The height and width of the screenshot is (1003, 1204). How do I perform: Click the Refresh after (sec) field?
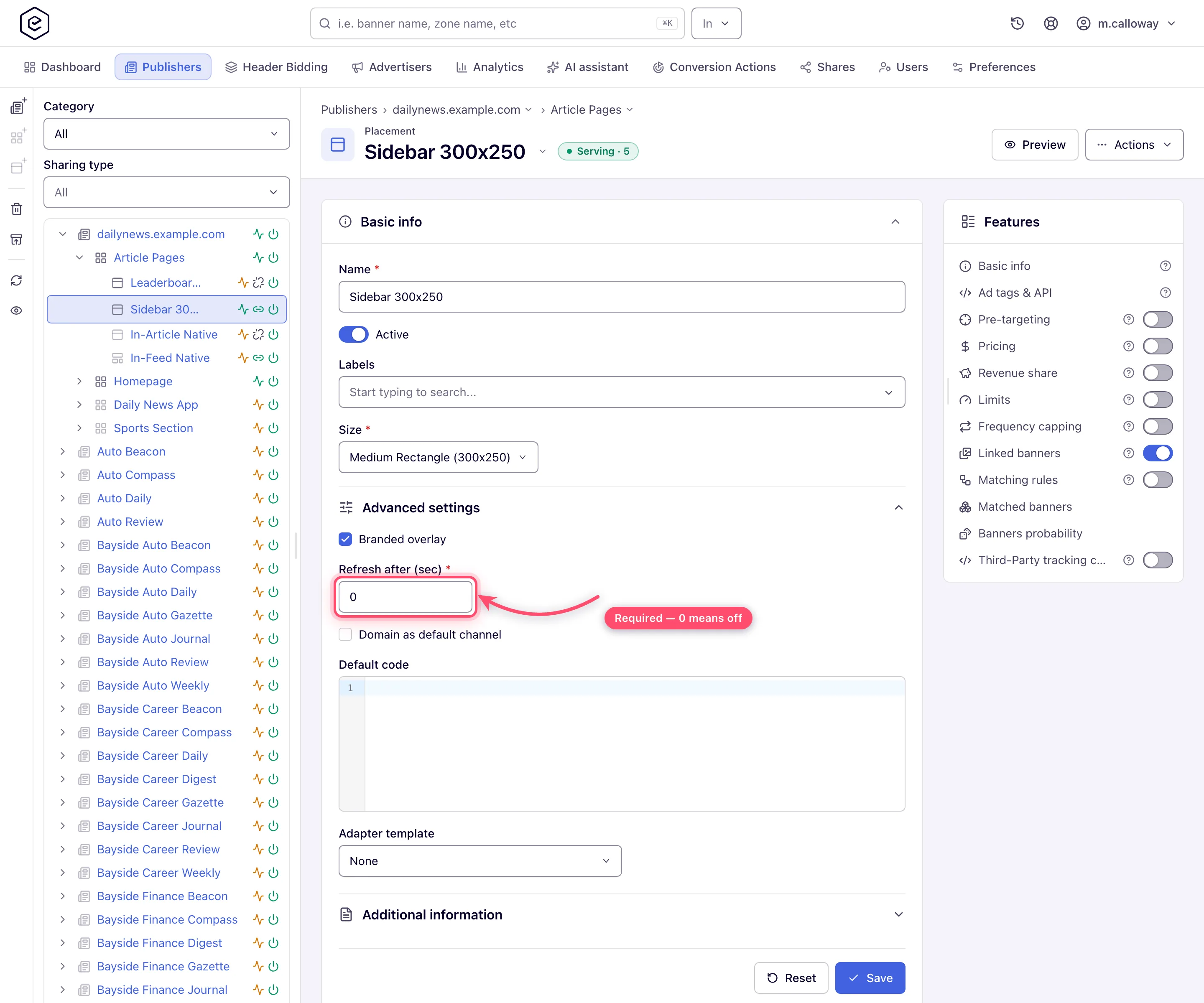[x=406, y=597]
